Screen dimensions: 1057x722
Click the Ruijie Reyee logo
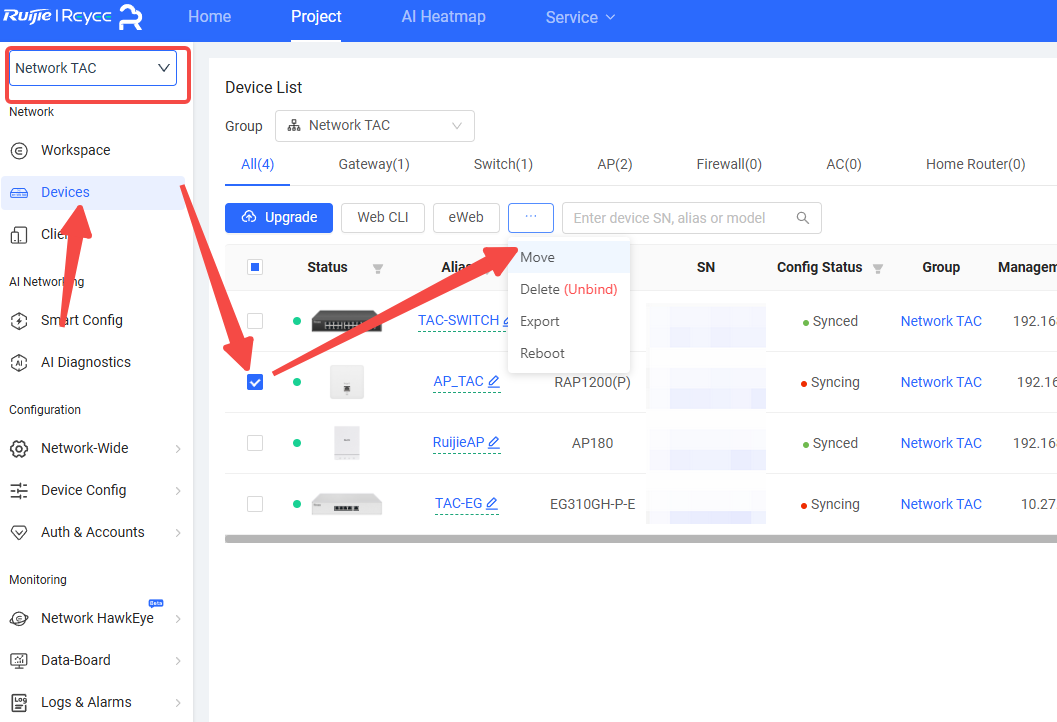coord(73,17)
